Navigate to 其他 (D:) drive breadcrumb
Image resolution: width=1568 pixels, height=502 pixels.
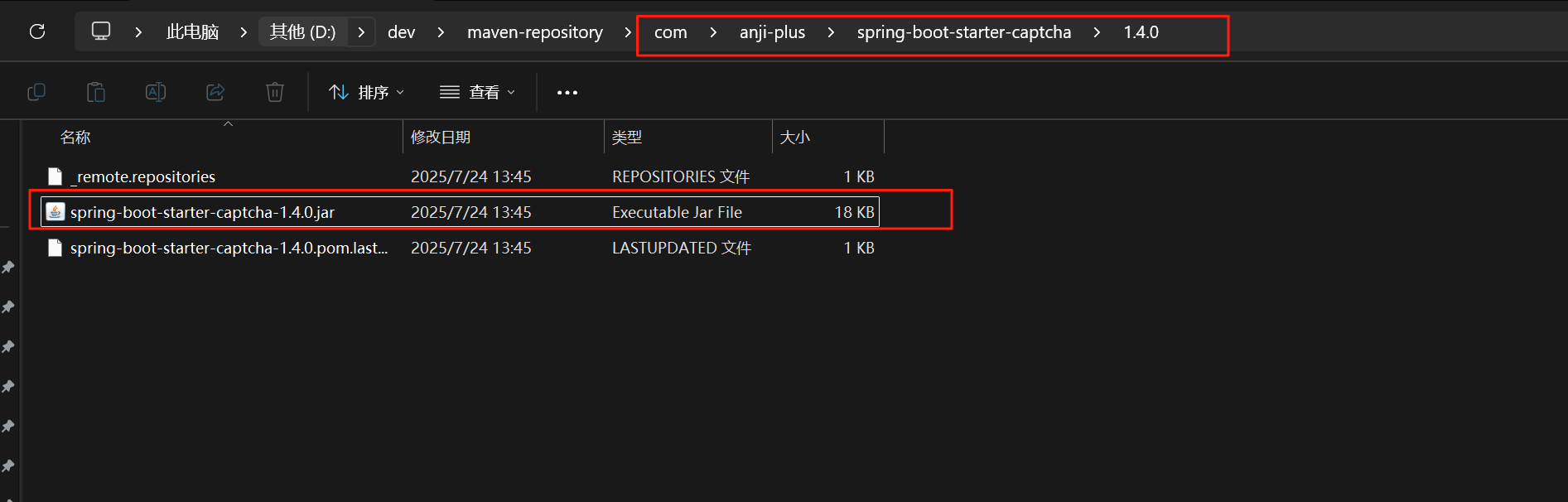click(x=302, y=32)
